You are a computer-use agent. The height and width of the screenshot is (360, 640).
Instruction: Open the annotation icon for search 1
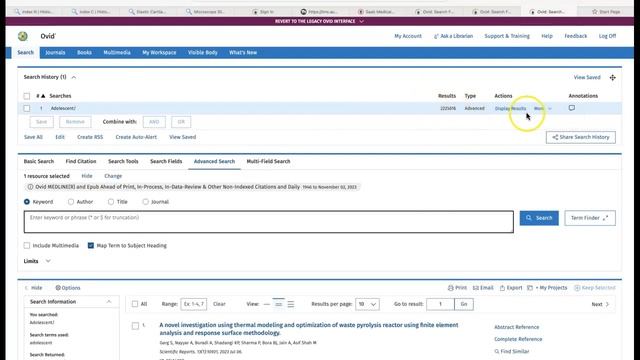point(572,108)
